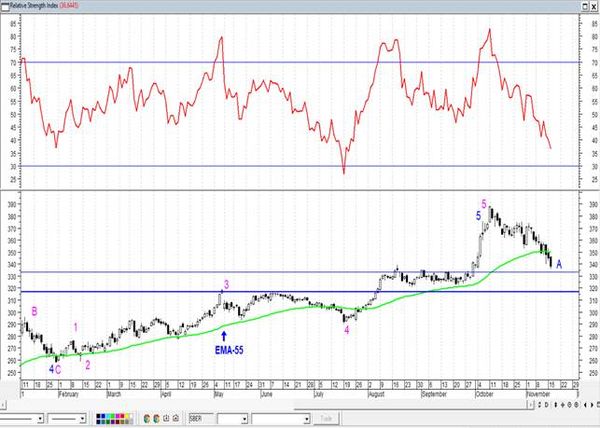The width and height of the screenshot is (600, 428).
Task: Click the window icon left of Relative Strength Index title
Action: [x=6, y=6]
